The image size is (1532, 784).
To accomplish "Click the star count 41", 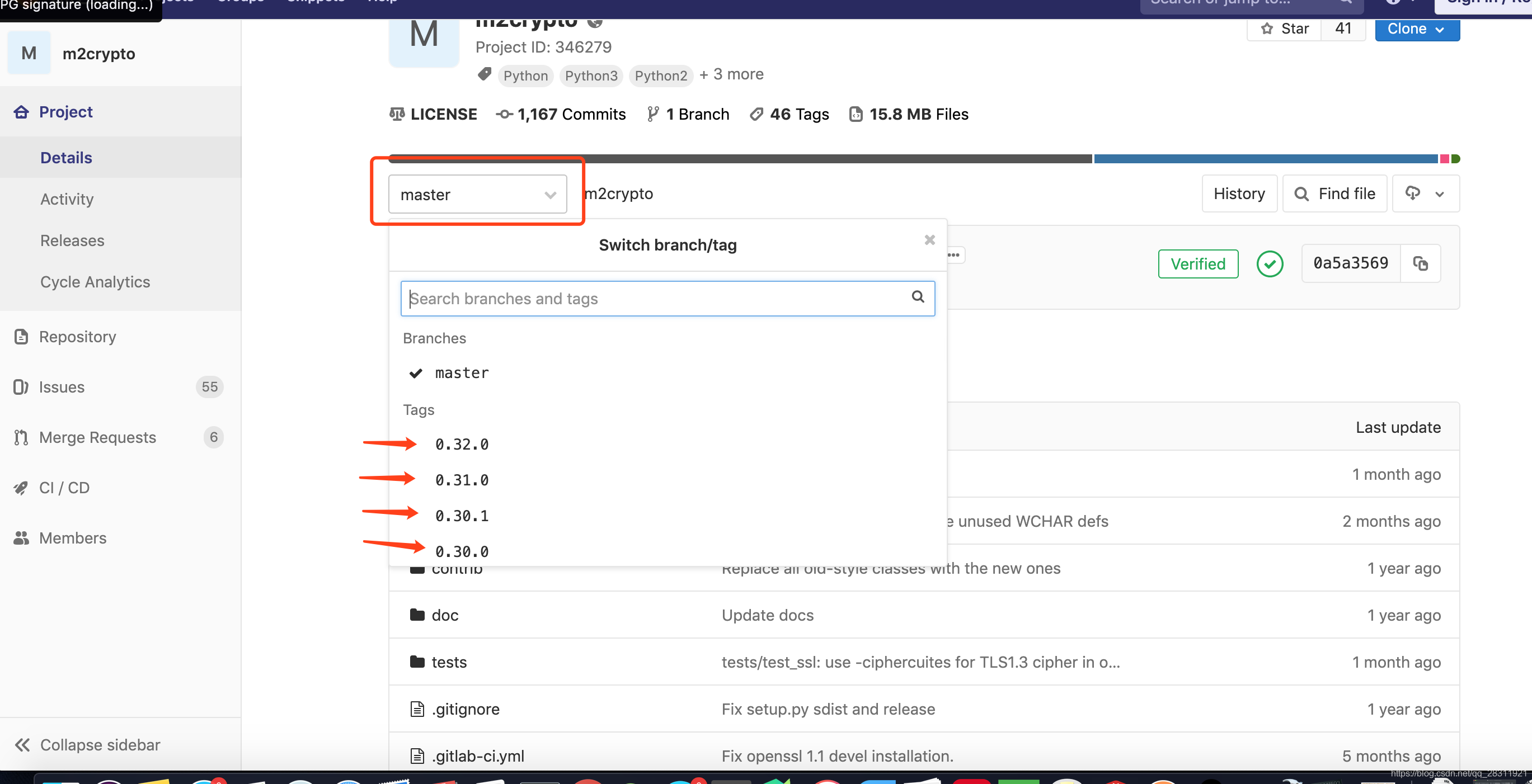I will tap(1343, 29).
